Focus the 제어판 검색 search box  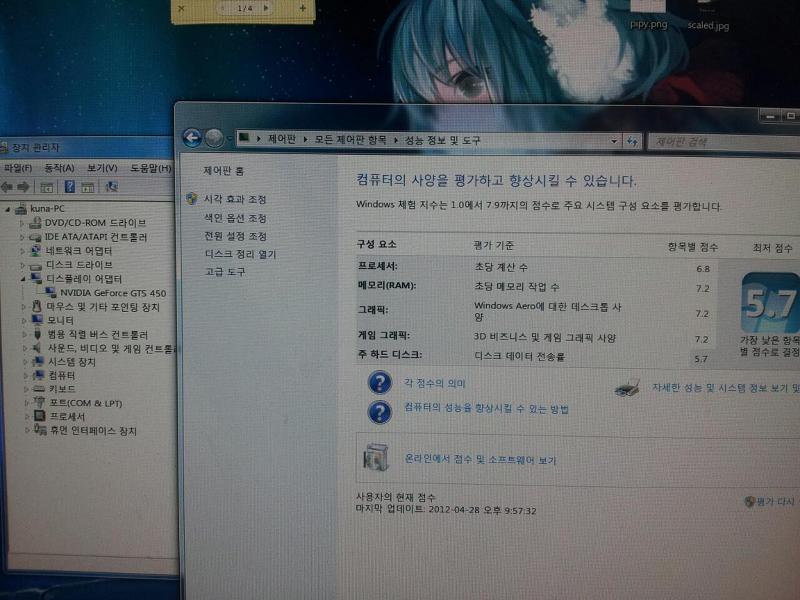pos(723,142)
